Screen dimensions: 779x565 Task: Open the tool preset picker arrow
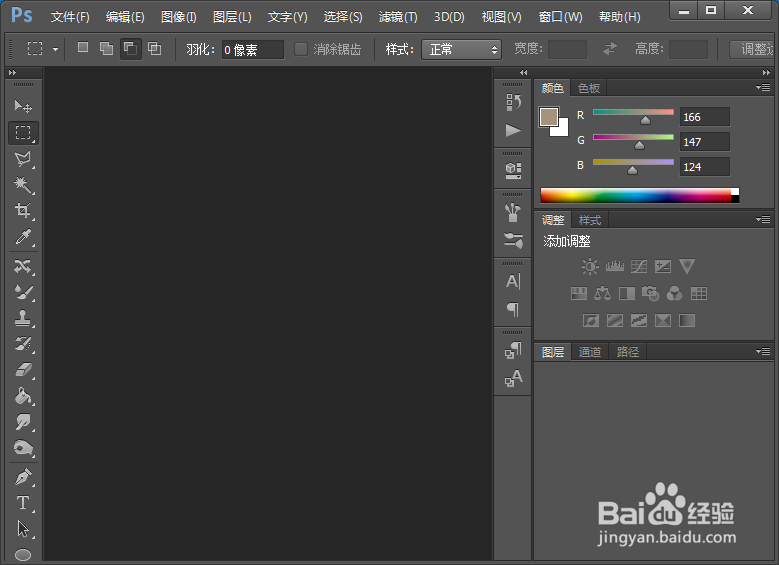55,49
